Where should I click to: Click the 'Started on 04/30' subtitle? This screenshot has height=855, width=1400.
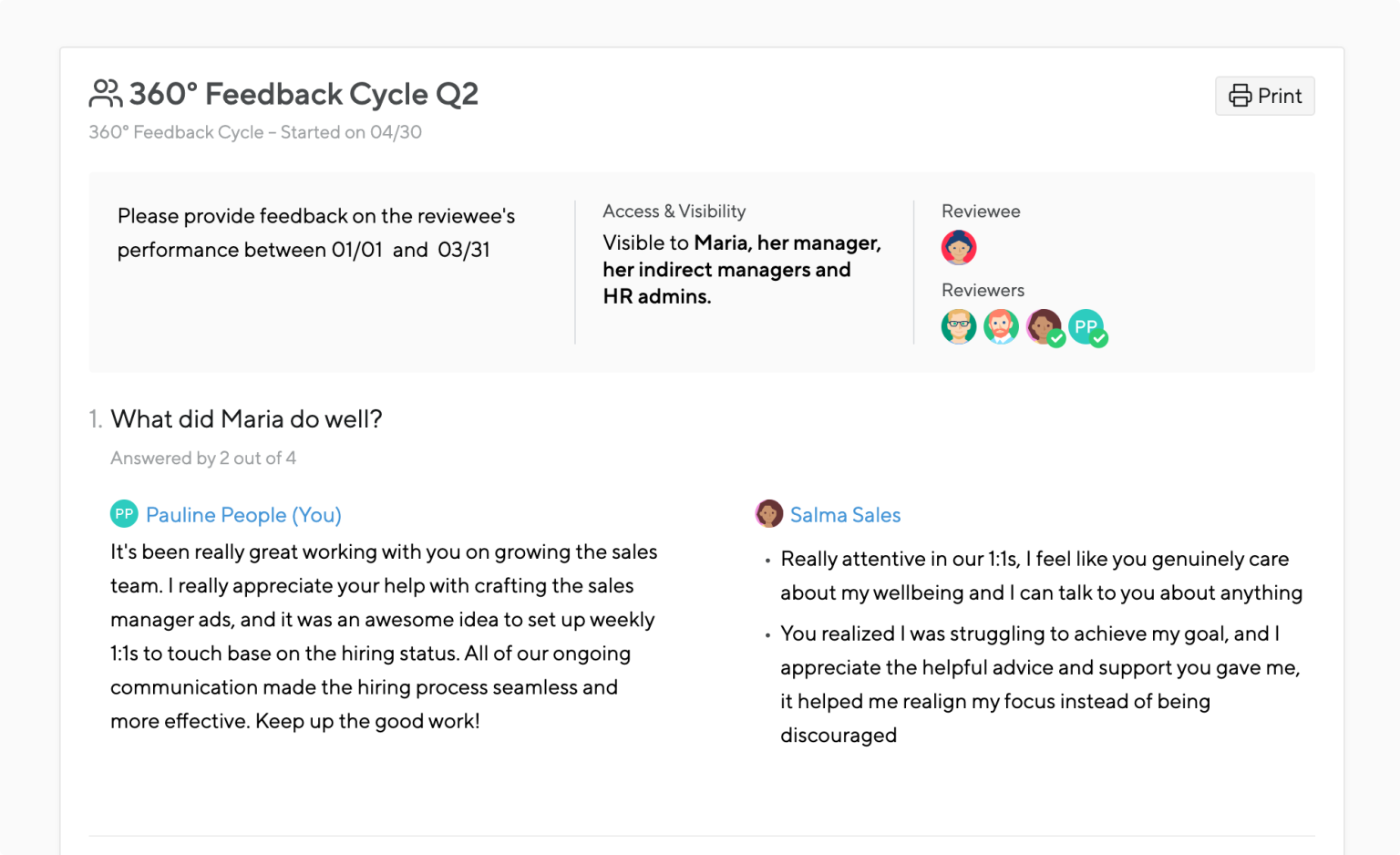pos(255,132)
